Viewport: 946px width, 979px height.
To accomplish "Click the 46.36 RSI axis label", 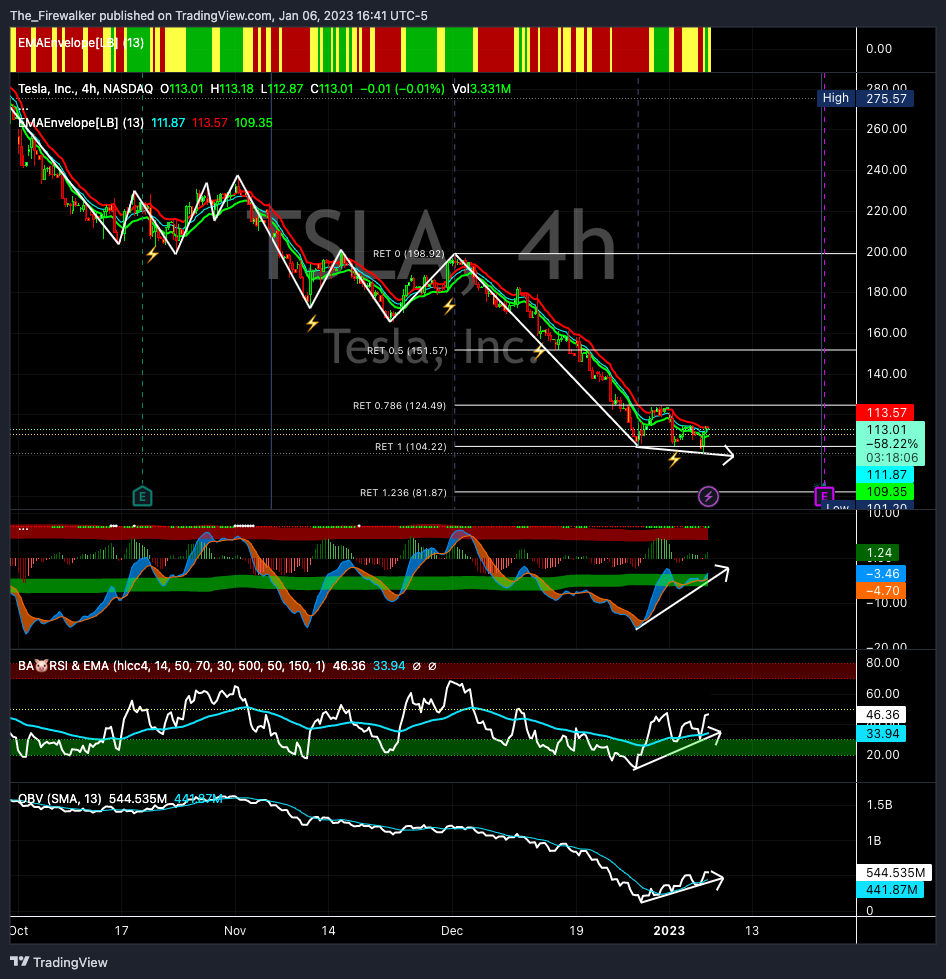I will pyautogui.click(x=881, y=714).
